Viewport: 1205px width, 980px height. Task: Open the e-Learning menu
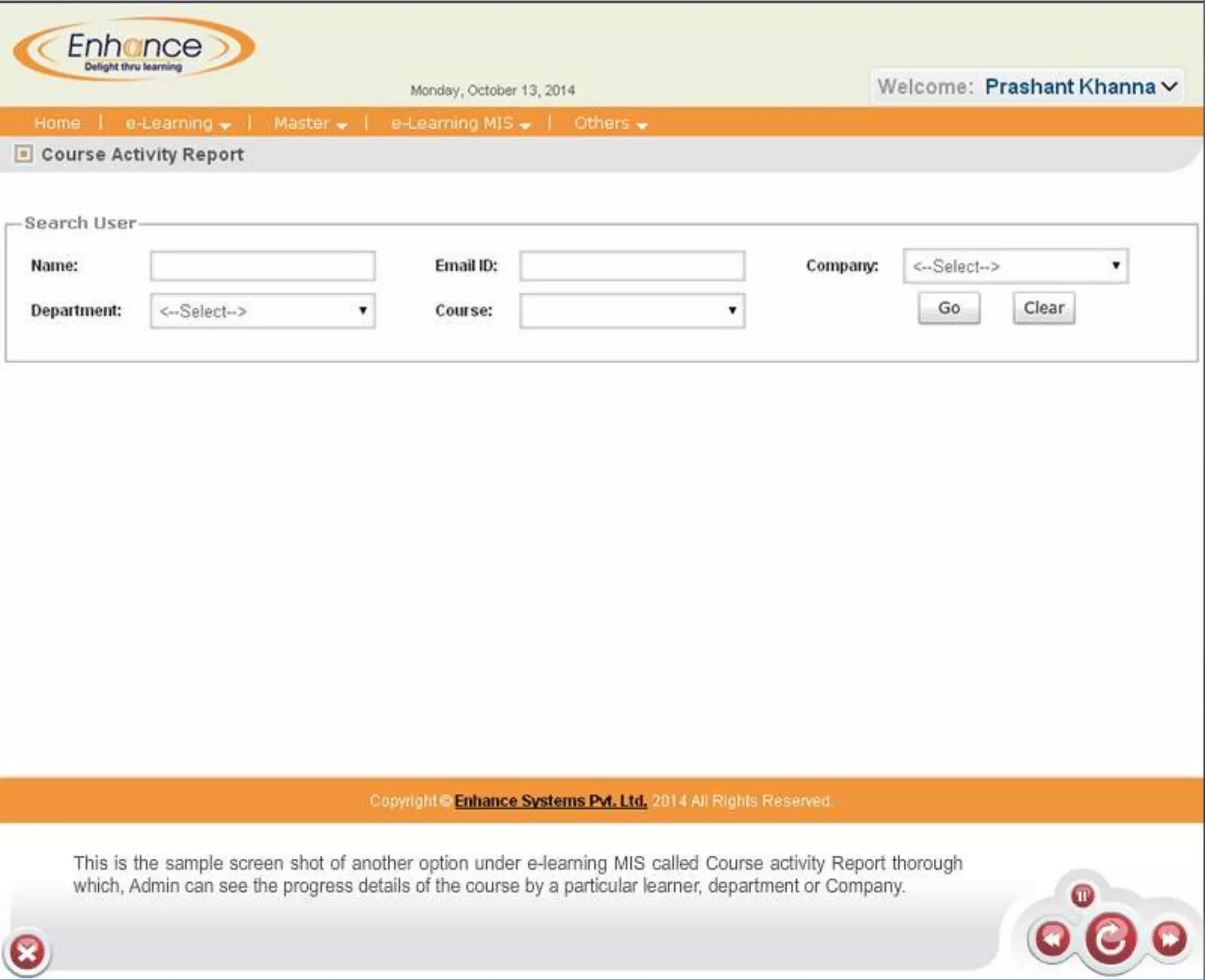pos(177,124)
